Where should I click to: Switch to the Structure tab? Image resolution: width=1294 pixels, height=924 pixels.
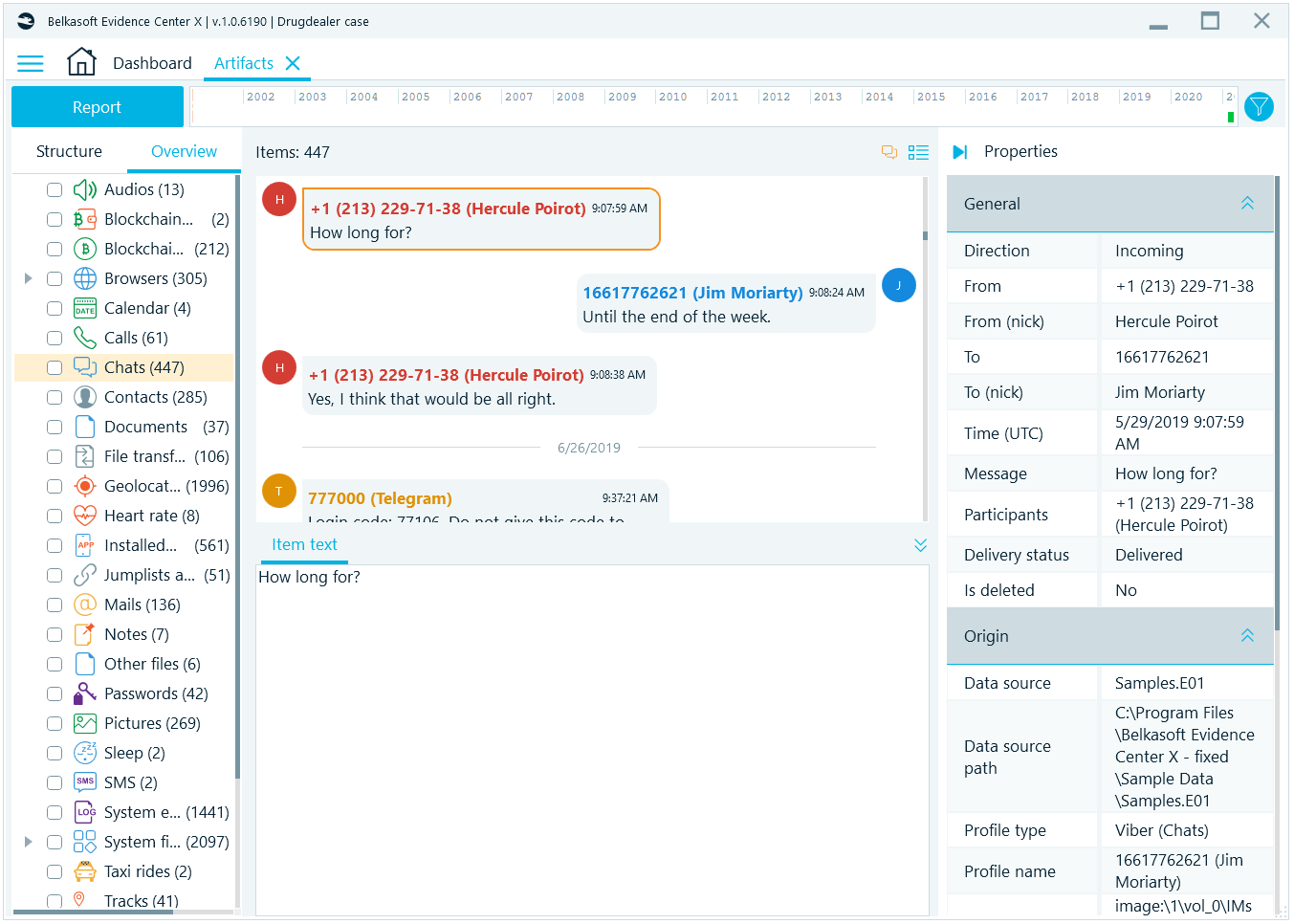click(x=69, y=151)
